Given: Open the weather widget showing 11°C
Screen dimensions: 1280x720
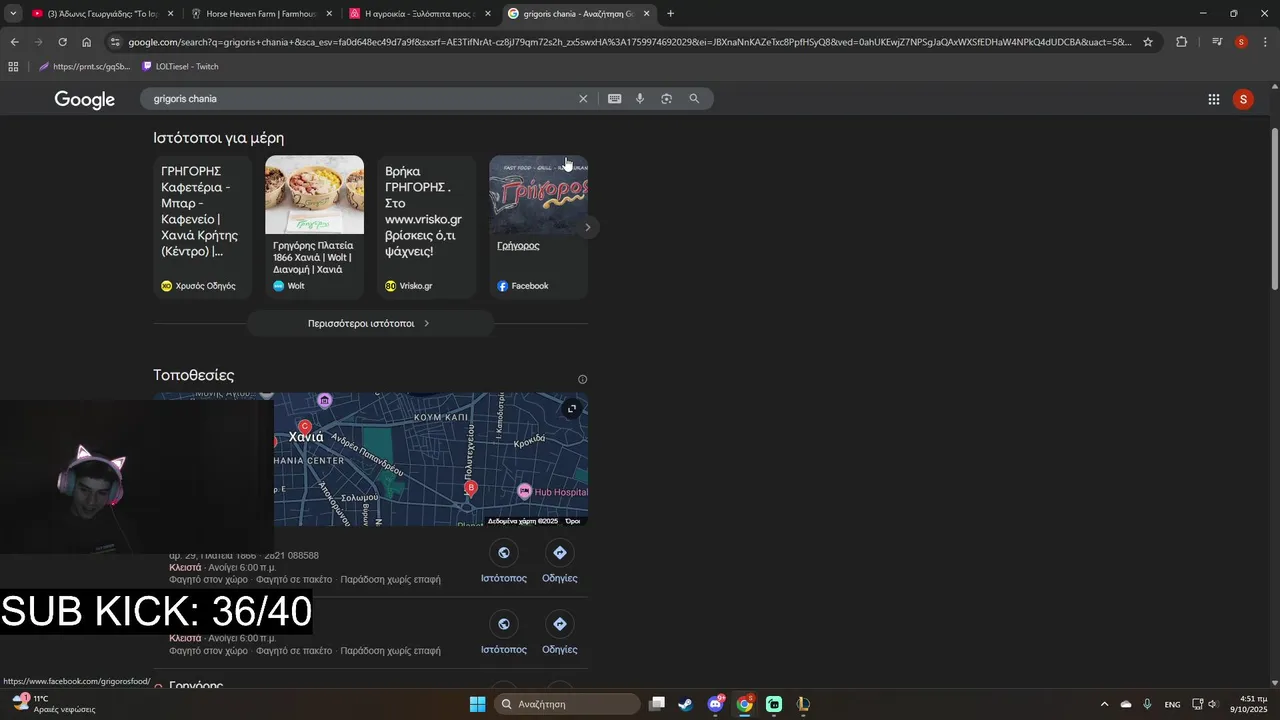Looking at the screenshot, I should pyautogui.click(x=55, y=704).
